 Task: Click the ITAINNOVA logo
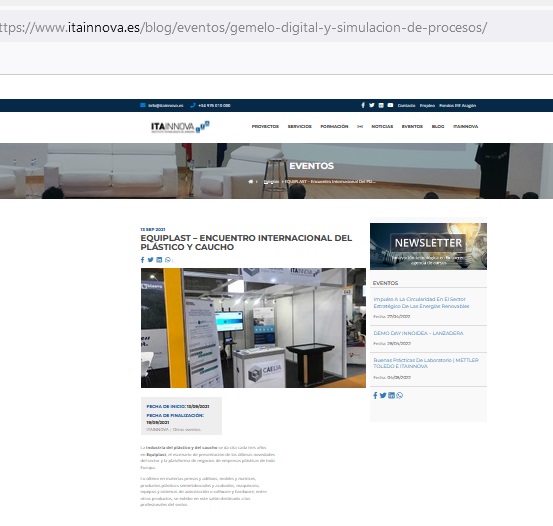pos(180,127)
